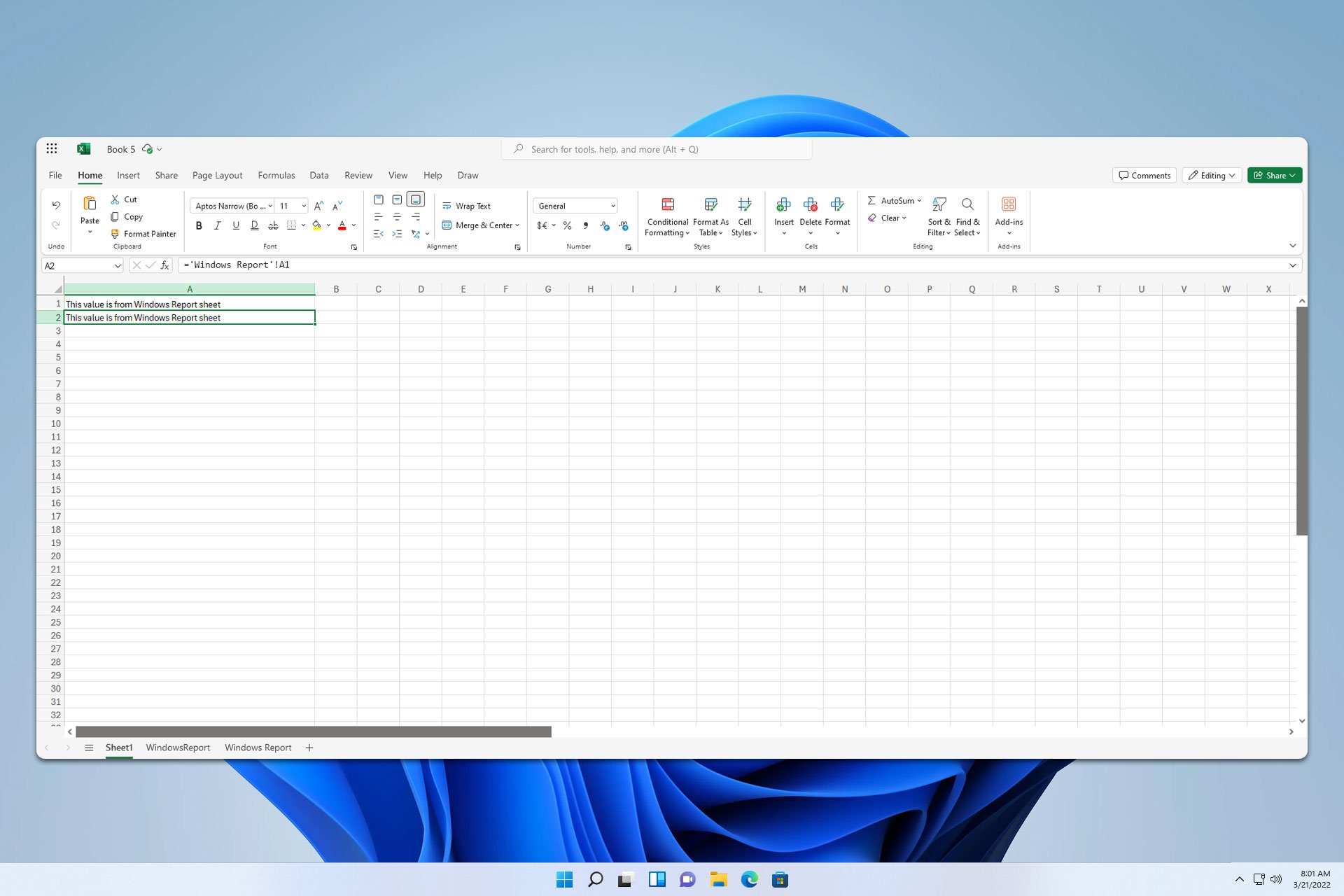Open the Page Layout tab
The height and width of the screenshot is (896, 1344).
217,176
